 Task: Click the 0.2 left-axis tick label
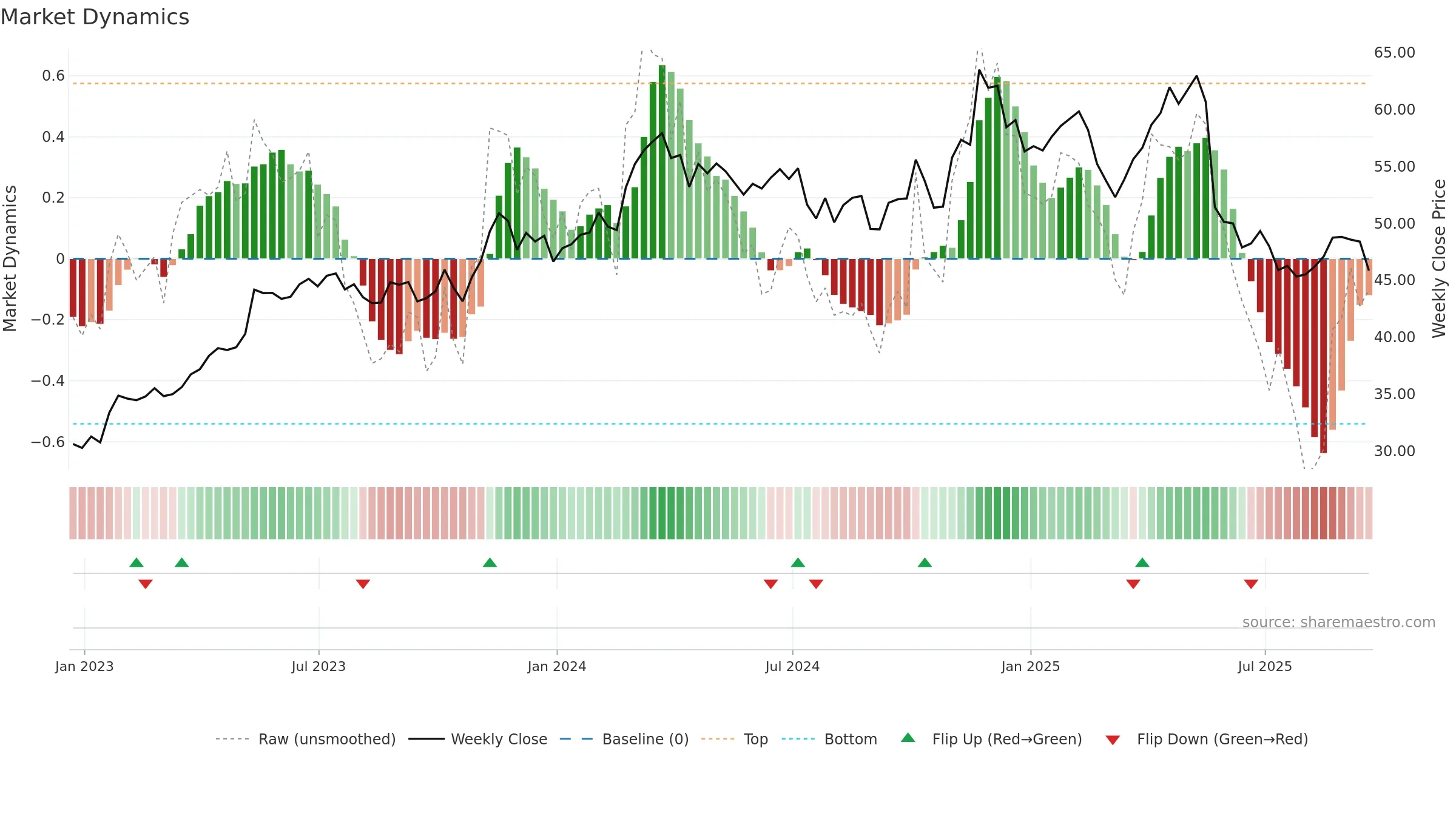53,198
